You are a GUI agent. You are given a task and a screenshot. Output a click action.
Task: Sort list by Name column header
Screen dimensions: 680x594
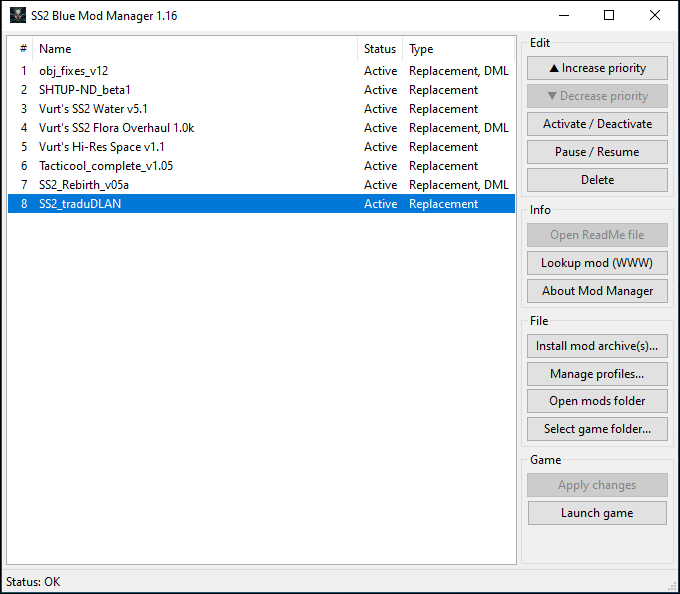[x=195, y=49]
